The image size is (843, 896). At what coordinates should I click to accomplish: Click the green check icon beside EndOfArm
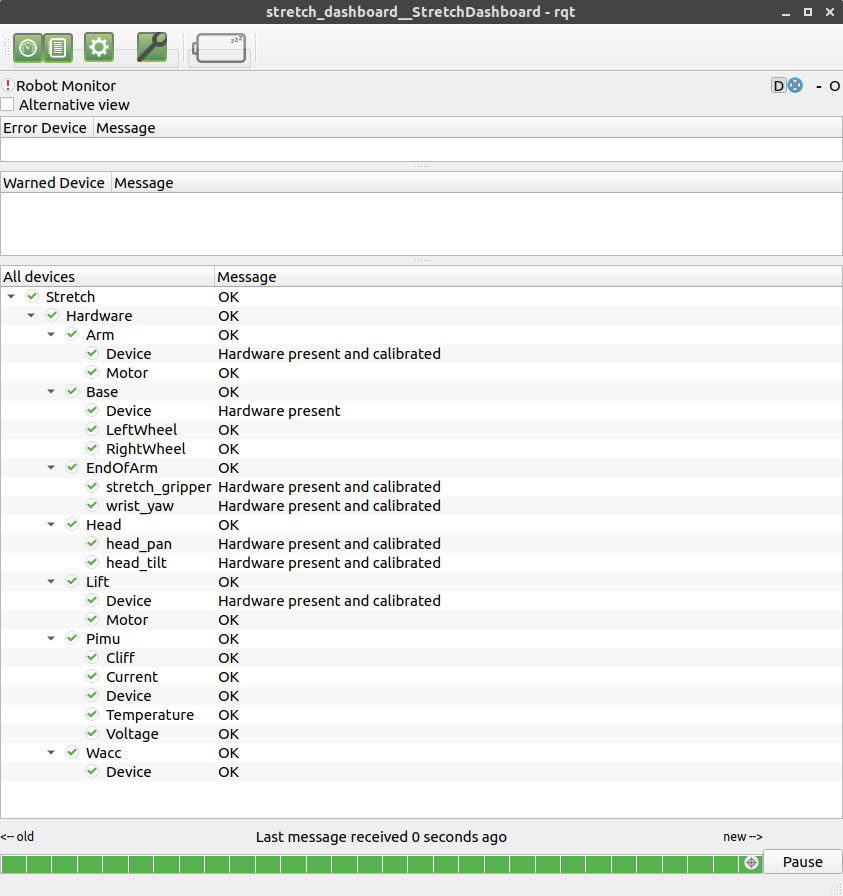pyautogui.click(x=72, y=467)
